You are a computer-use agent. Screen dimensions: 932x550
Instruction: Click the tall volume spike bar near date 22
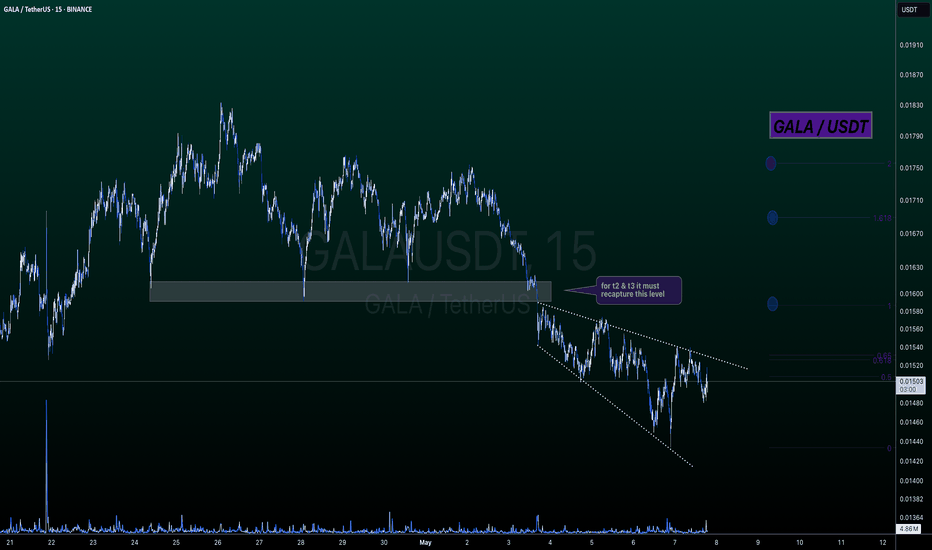[x=46, y=466]
